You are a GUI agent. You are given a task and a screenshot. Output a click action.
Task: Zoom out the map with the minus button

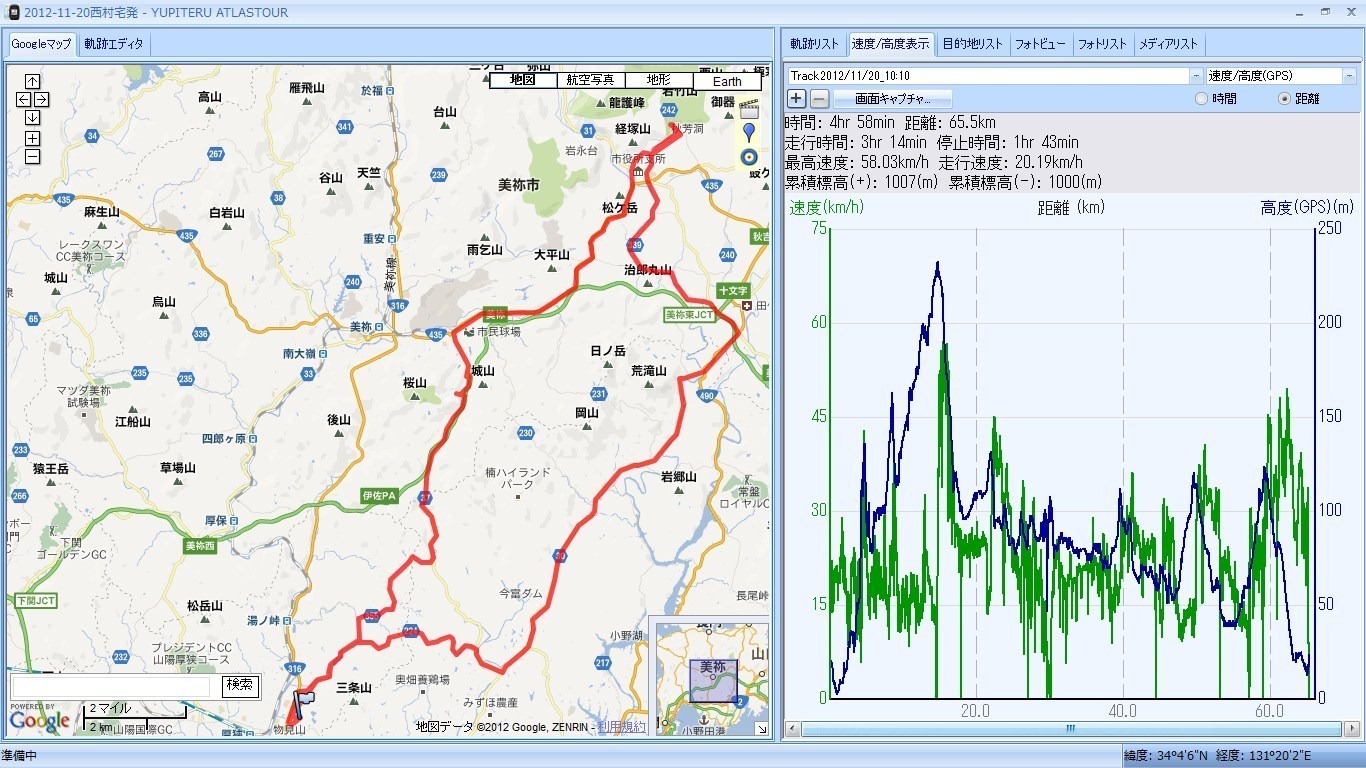click(x=32, y=156)
